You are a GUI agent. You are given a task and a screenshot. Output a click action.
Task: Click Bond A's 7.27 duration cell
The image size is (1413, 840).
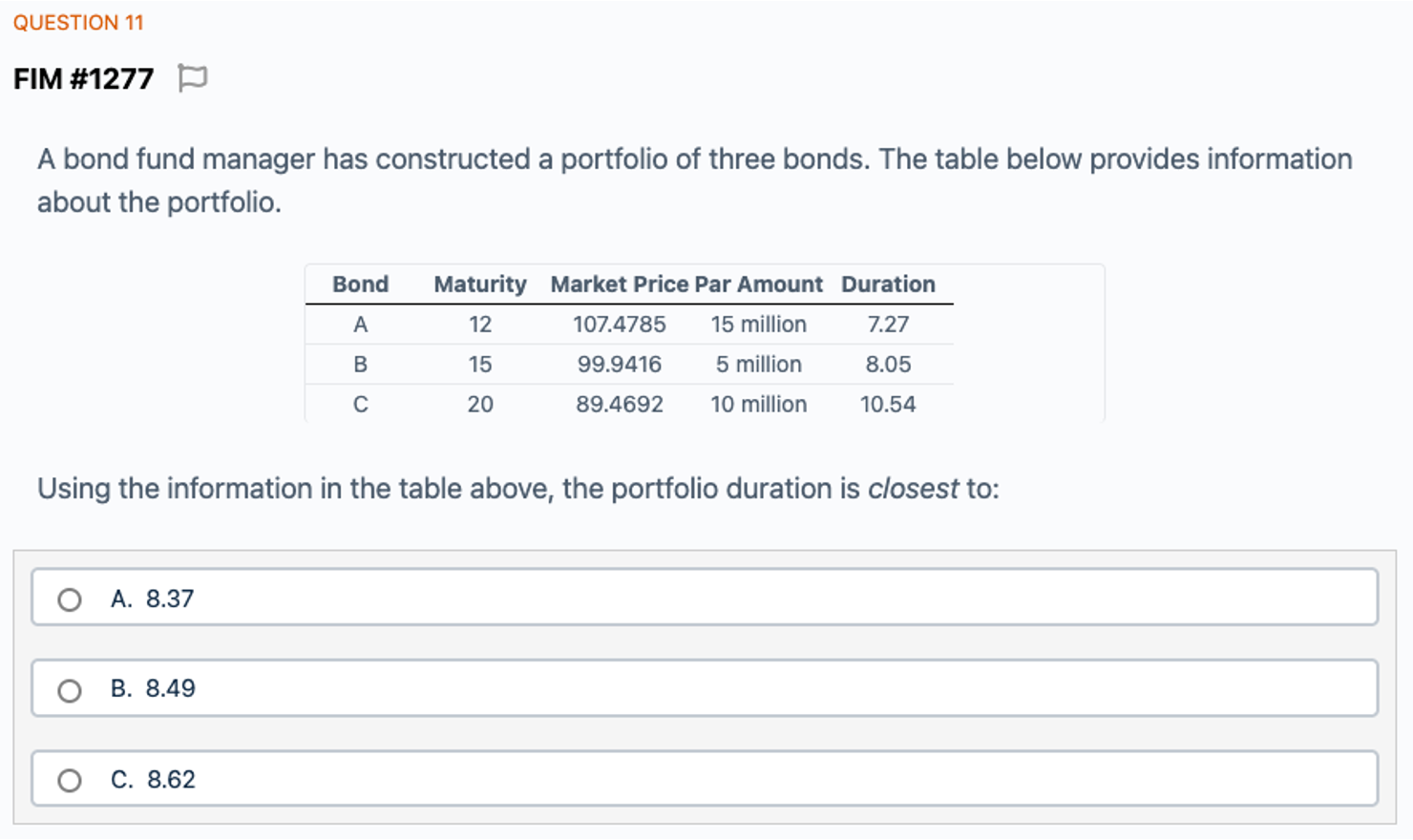(x=888, y=325)
